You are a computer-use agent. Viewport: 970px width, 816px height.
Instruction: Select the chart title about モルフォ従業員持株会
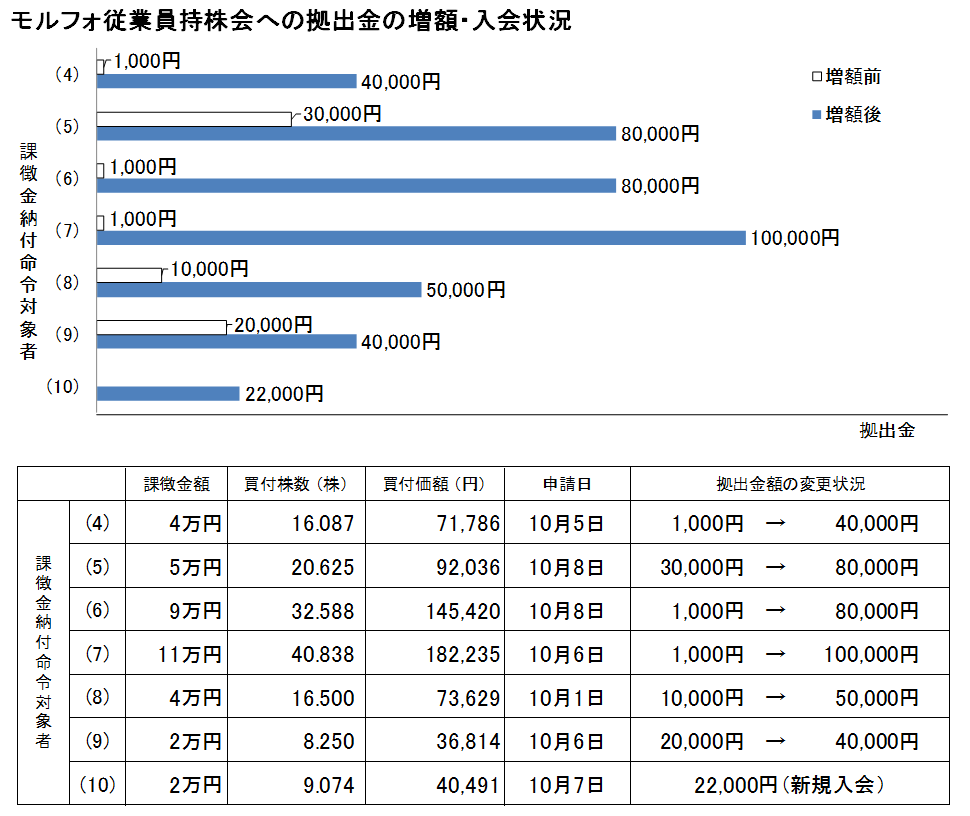pos(288,20)
